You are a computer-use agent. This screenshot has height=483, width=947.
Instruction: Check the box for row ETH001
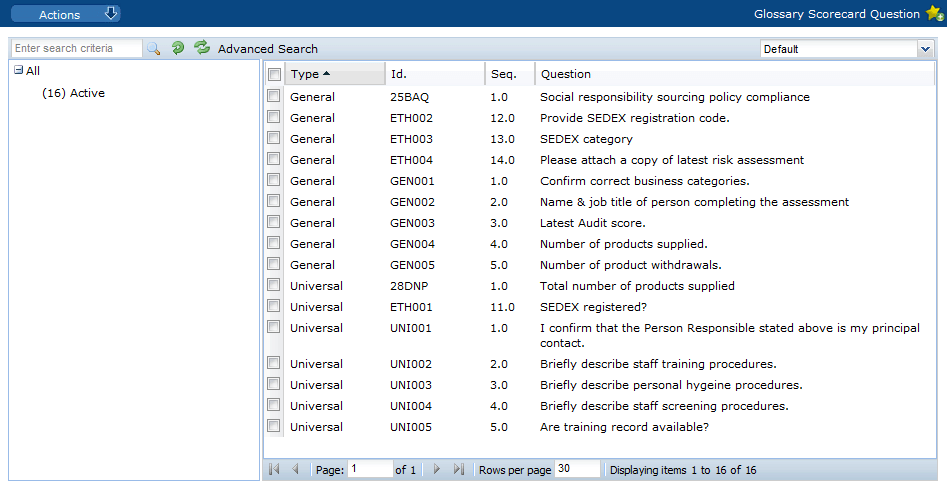click(x=274, y=305)
